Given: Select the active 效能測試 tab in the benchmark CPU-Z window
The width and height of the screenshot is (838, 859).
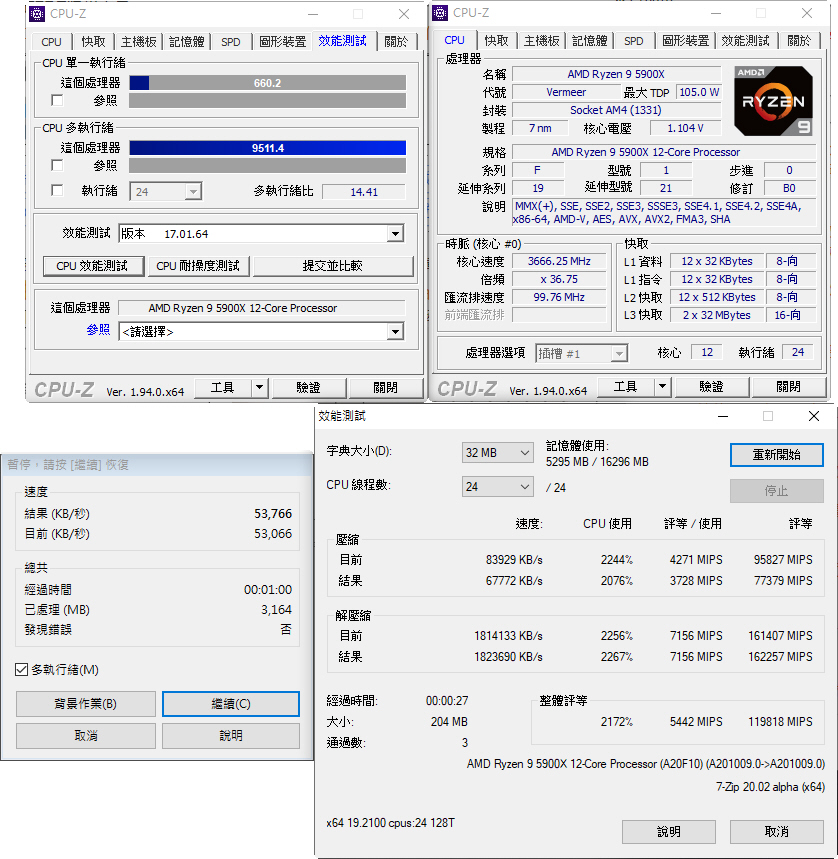Looking at the screenshot, I should coord(342,41).
